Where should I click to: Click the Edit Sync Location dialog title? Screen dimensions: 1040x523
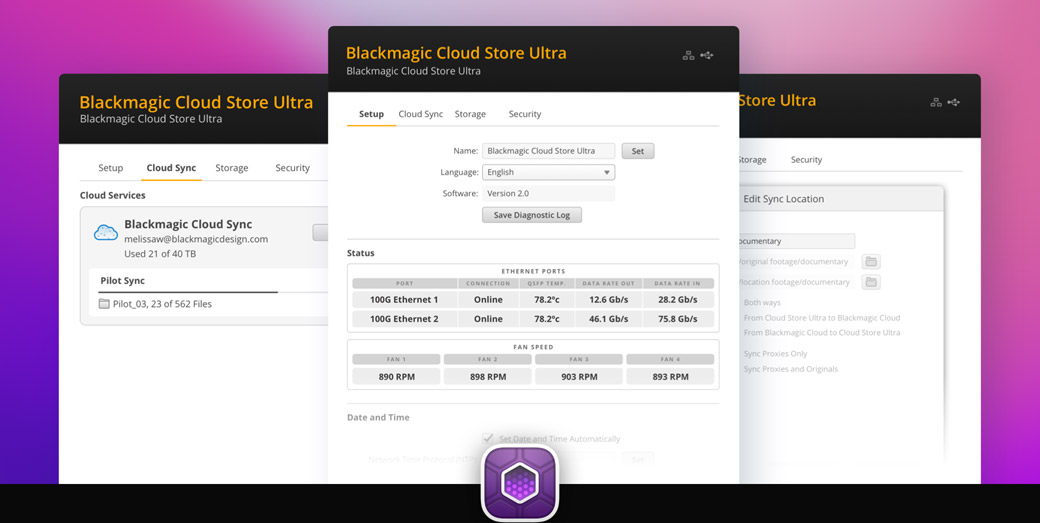(783, 199)
